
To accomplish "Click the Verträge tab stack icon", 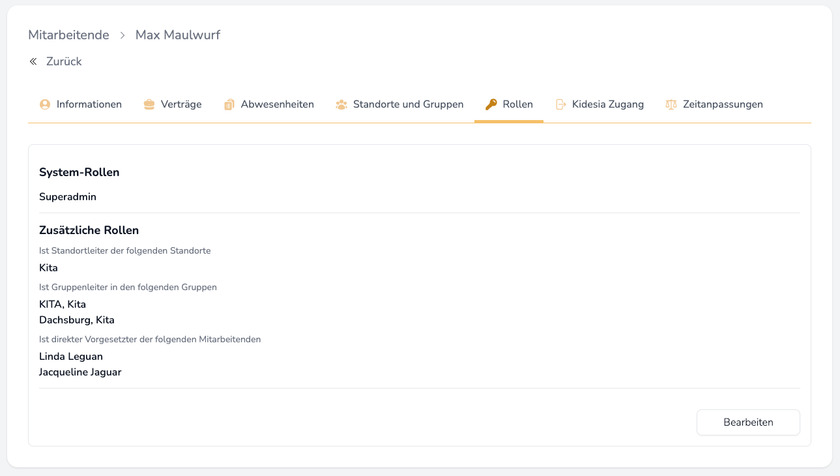I will [149, 104].
